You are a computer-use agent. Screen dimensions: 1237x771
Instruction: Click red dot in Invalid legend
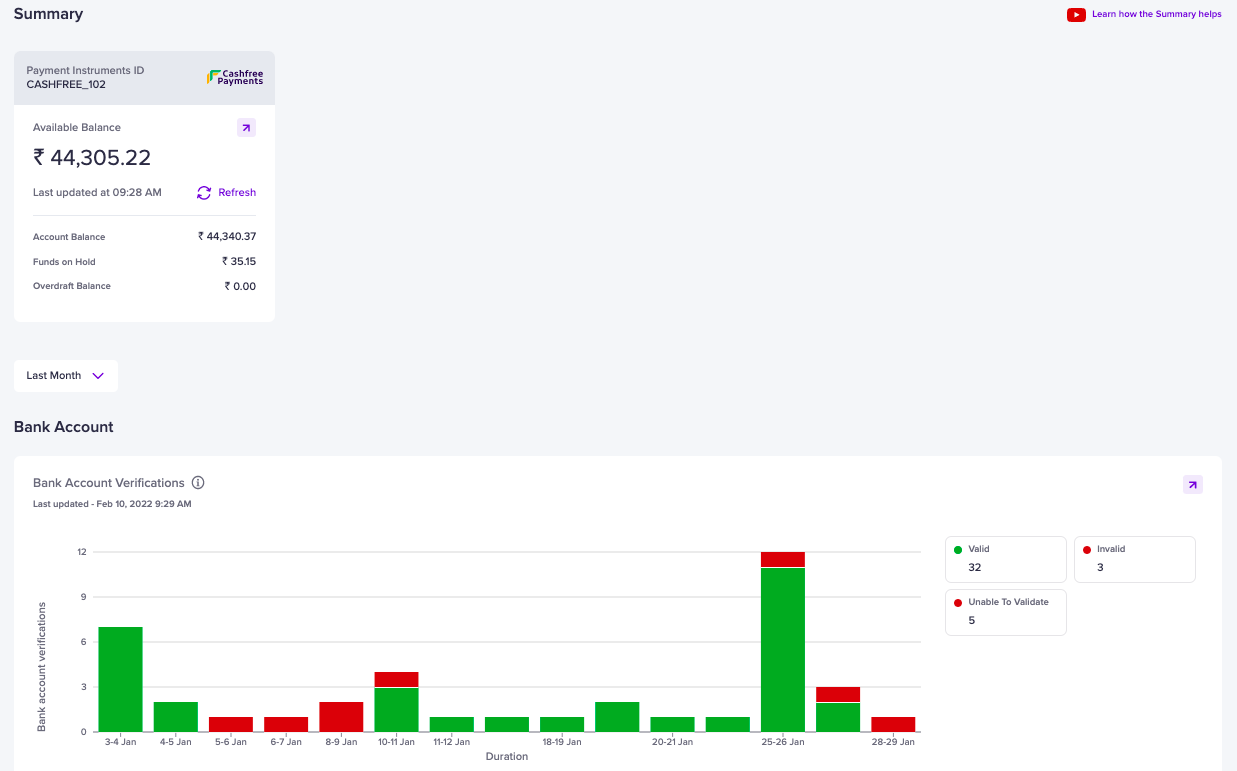point(1087,550)
